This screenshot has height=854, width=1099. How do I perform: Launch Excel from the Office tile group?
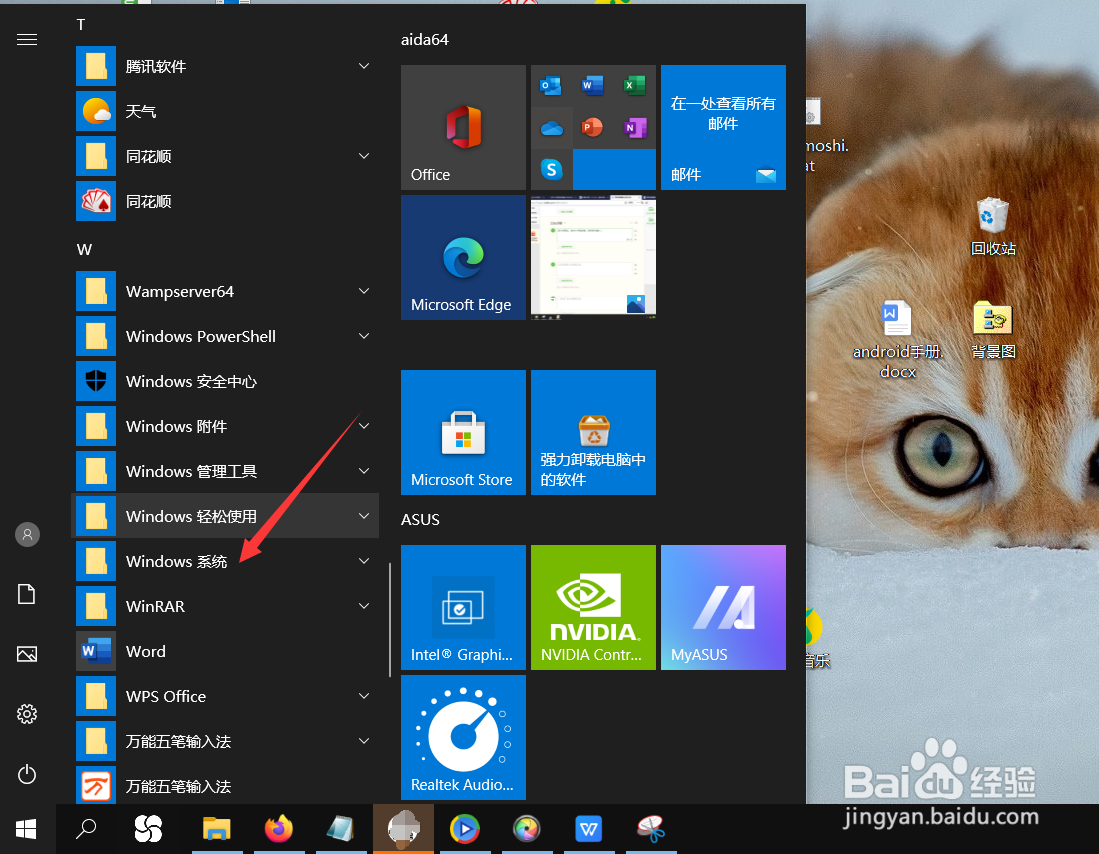(x=634, y=86)
